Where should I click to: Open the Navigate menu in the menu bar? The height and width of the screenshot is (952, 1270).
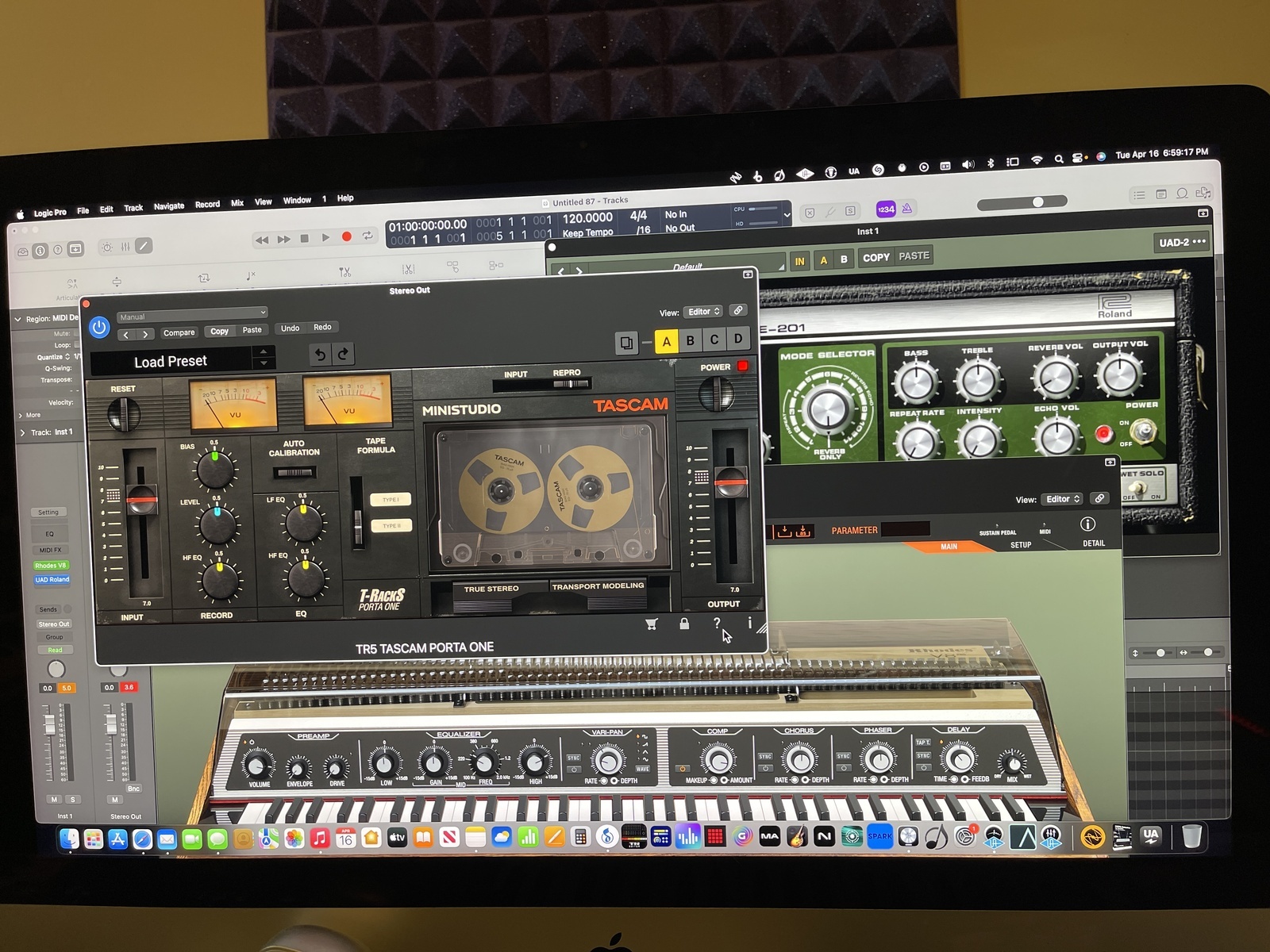click(168, 206)
